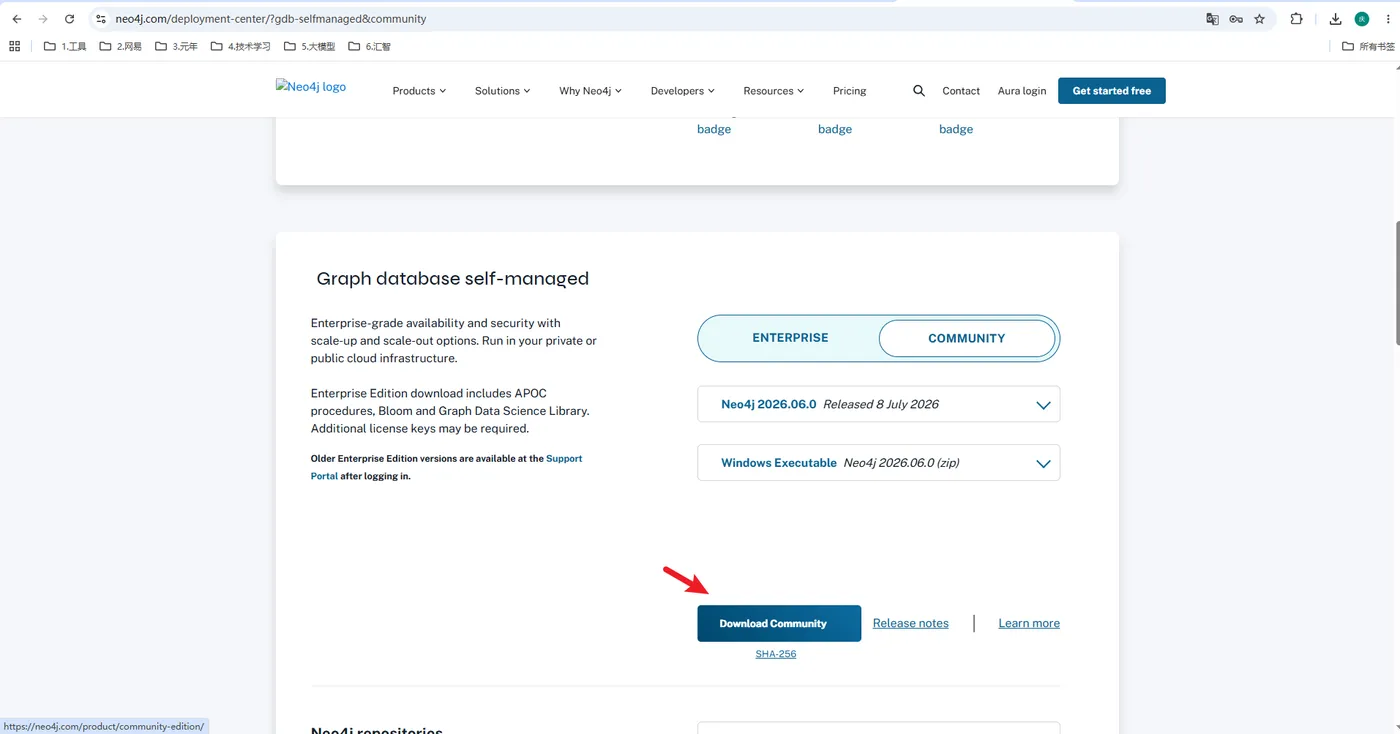Click the Neo4j logo
The image size is (1400, 734).
point(311,87)
